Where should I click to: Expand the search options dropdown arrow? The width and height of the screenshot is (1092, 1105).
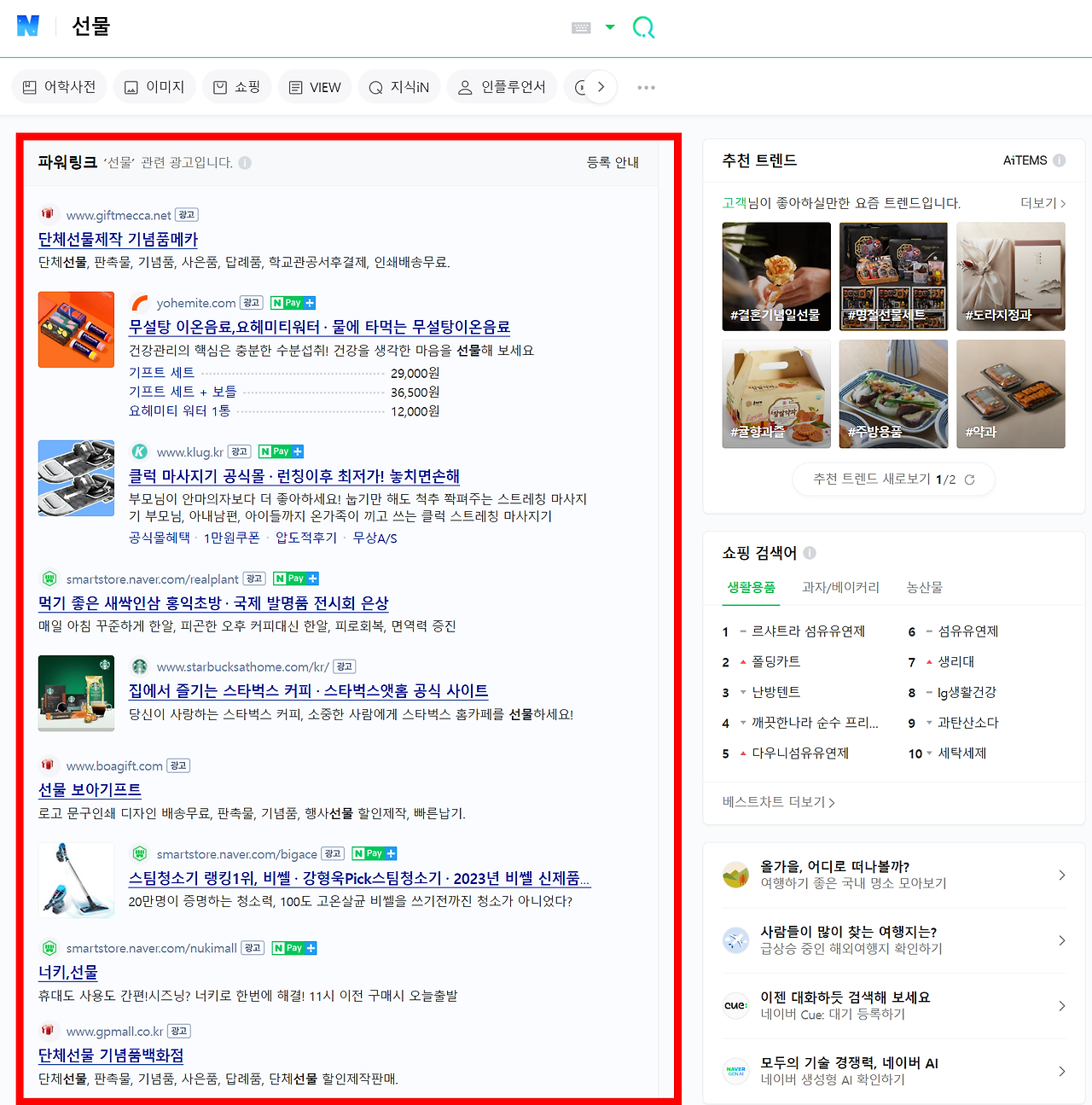[x=610, y=27]
